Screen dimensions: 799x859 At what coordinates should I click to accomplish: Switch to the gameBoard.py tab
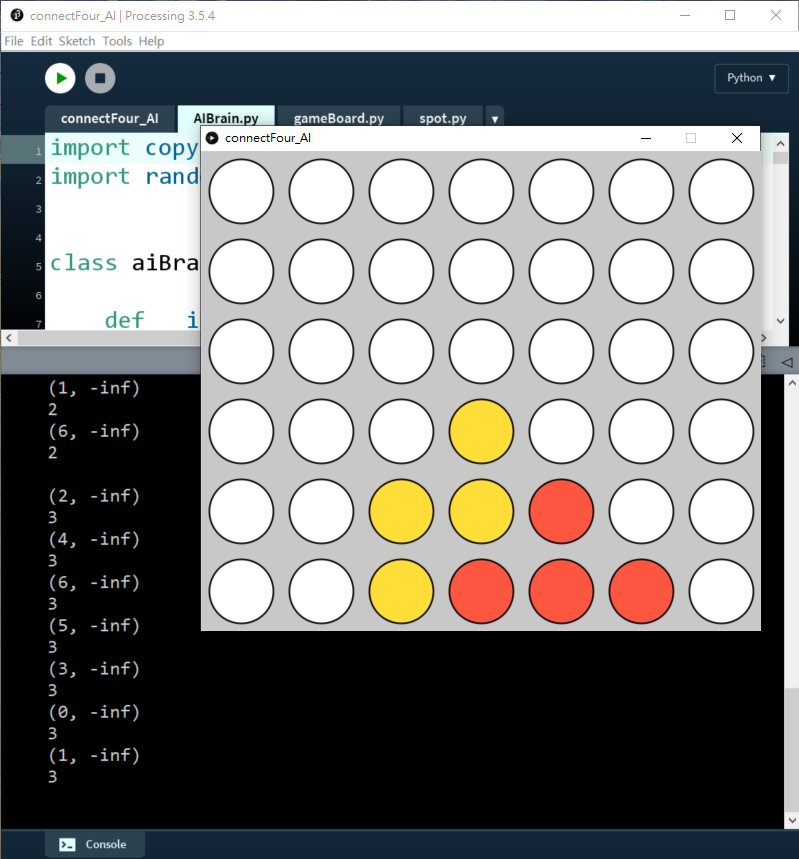[338, 118]
